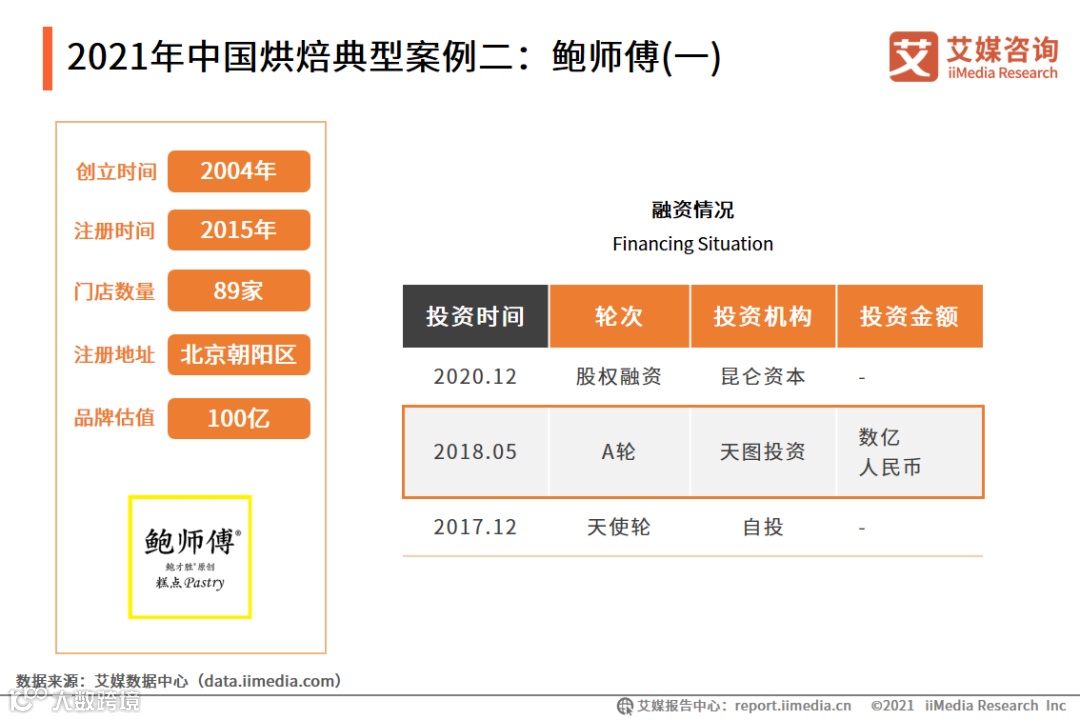Click the 注册时间 label
Image resolution: width=1080 pixels, height=720 pixels.
pyautogui.click(x=115, y=231)
